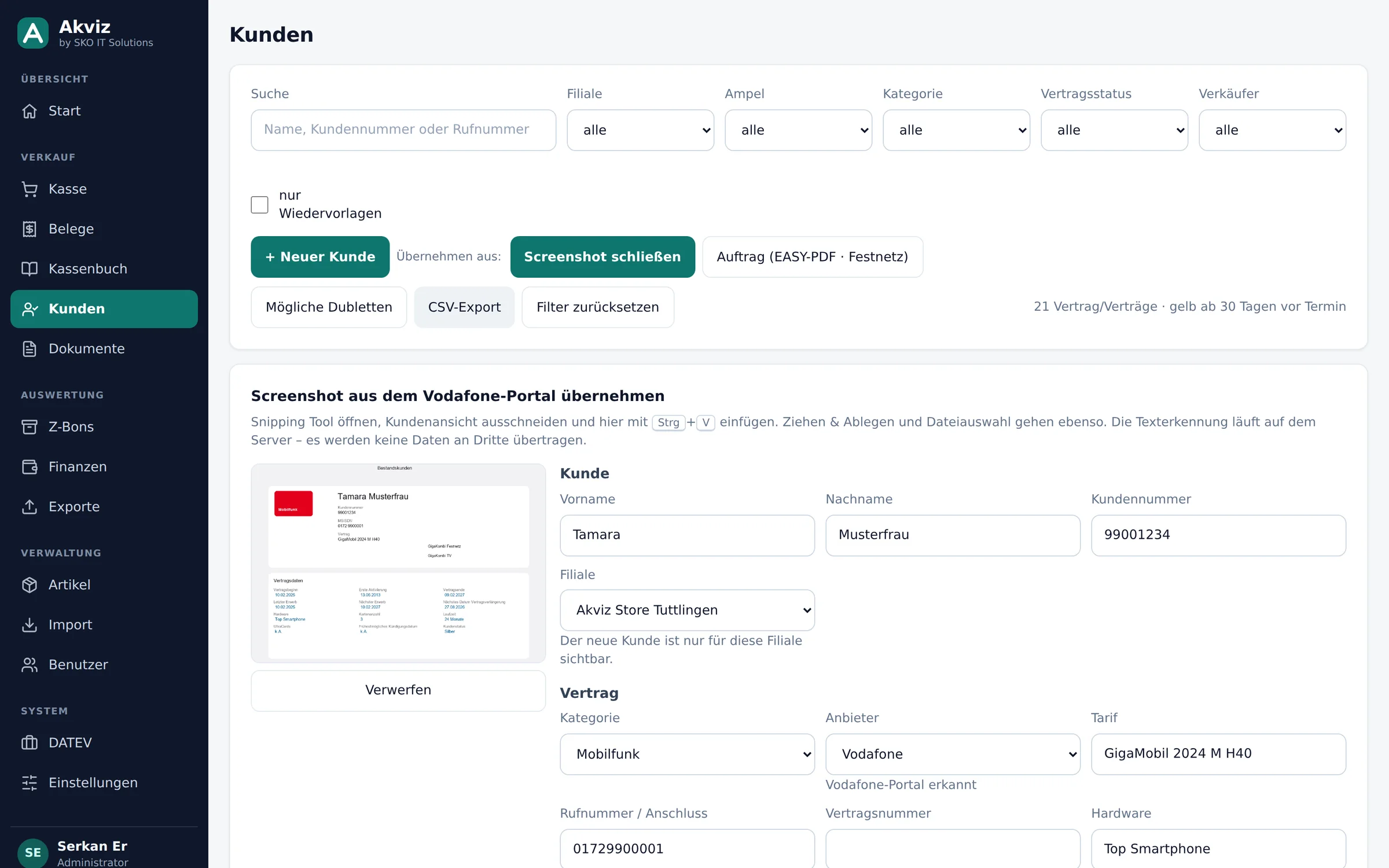
Task: Click the Kunden person icon
Action: (30, 308)
